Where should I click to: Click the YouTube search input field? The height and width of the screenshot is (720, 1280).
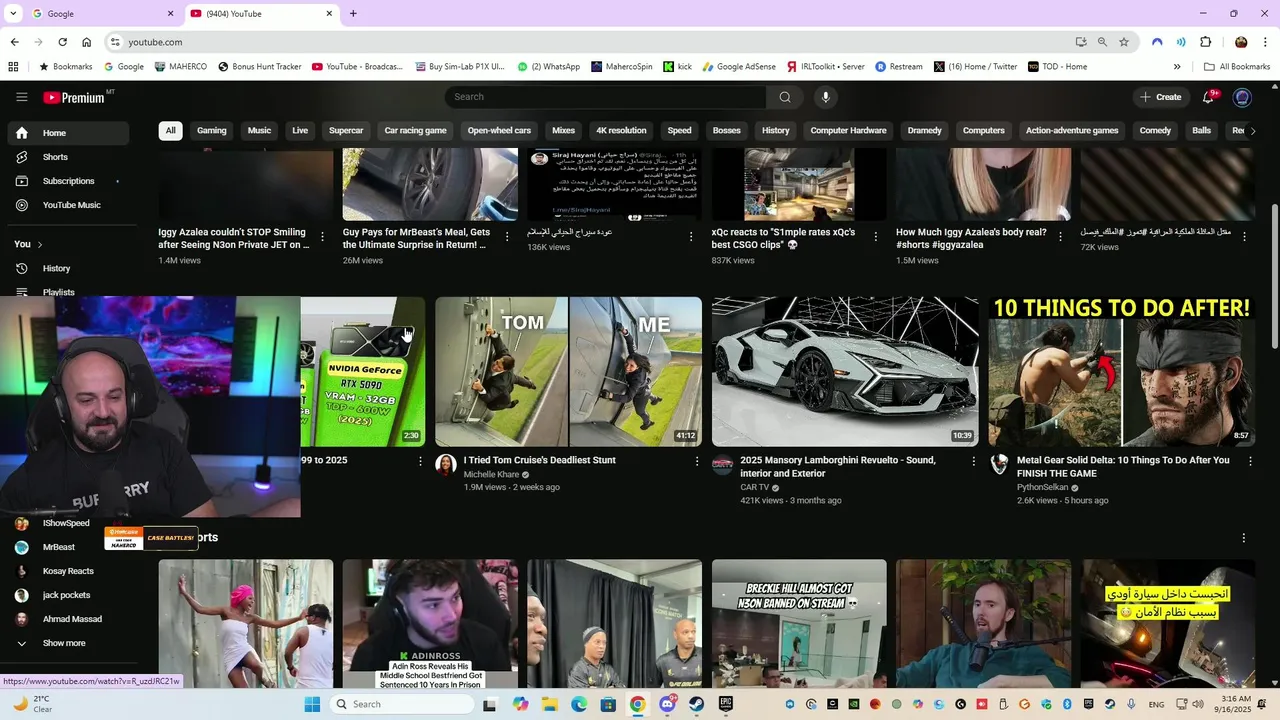pos(606,97)
